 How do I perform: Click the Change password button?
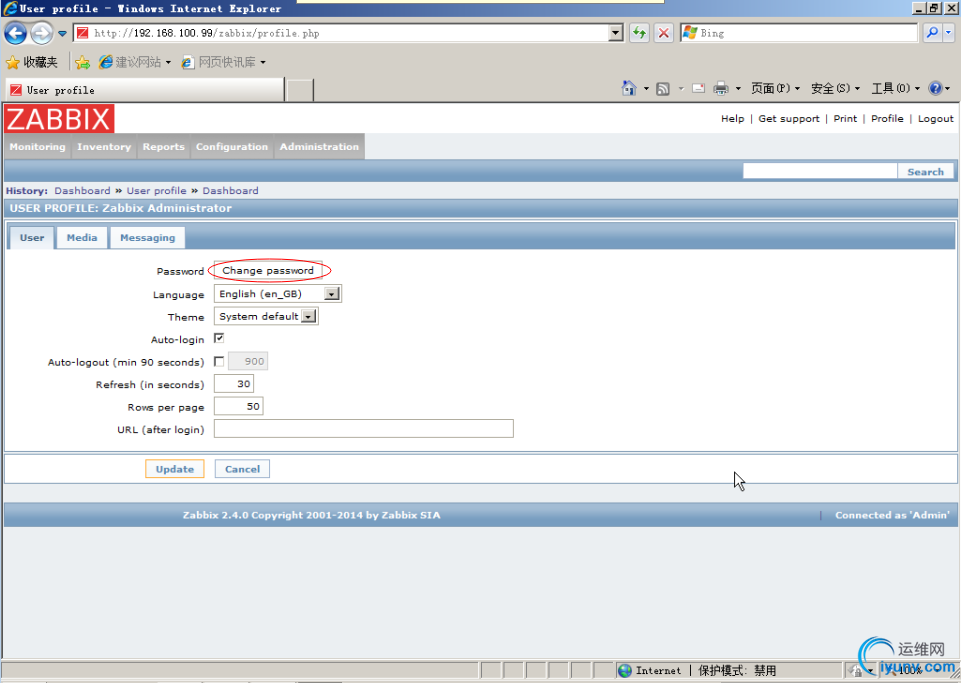tap(268, 270)
